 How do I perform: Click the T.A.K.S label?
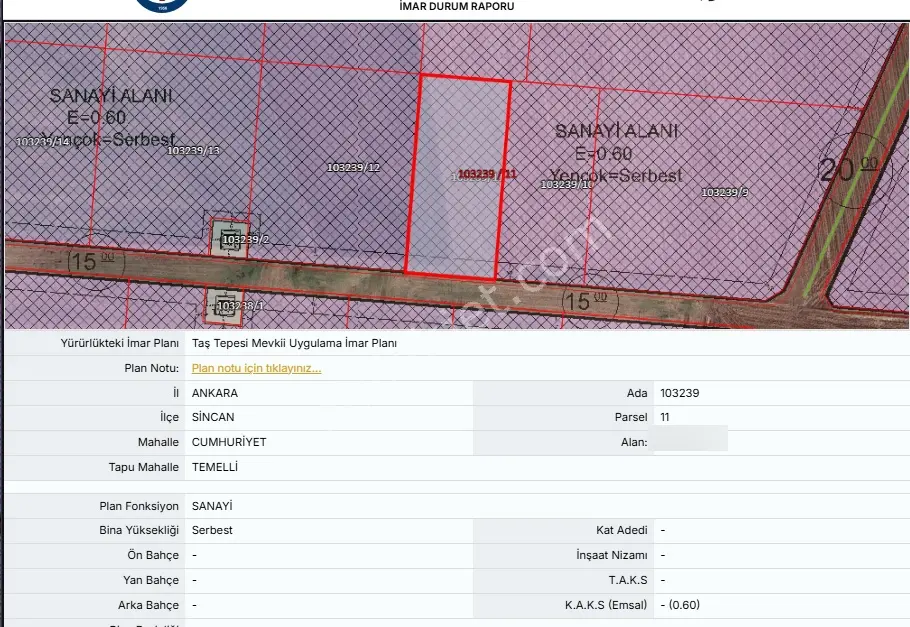click(x=628, y=580)
